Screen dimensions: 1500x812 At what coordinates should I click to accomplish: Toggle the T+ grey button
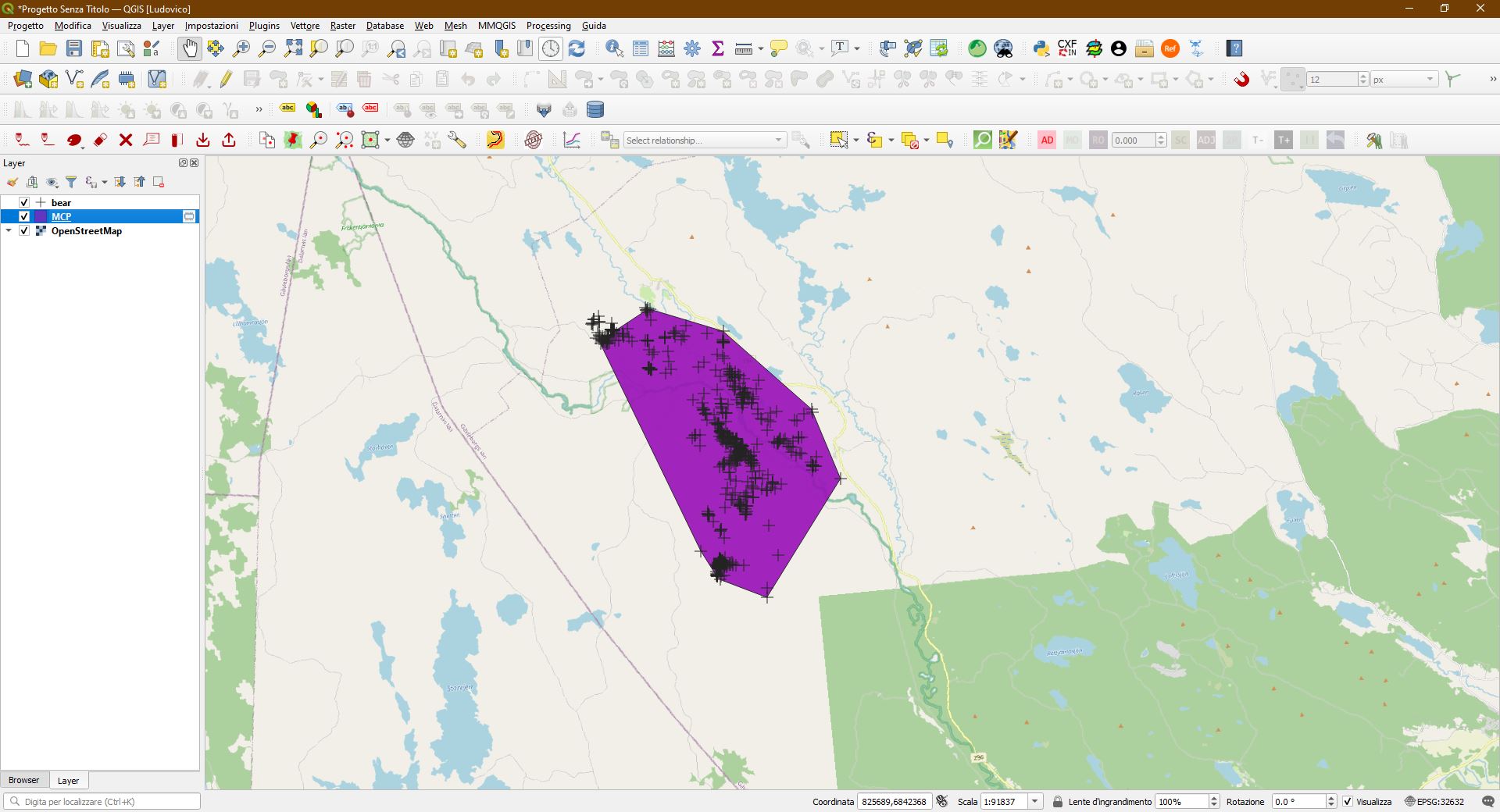(1283, 140)
